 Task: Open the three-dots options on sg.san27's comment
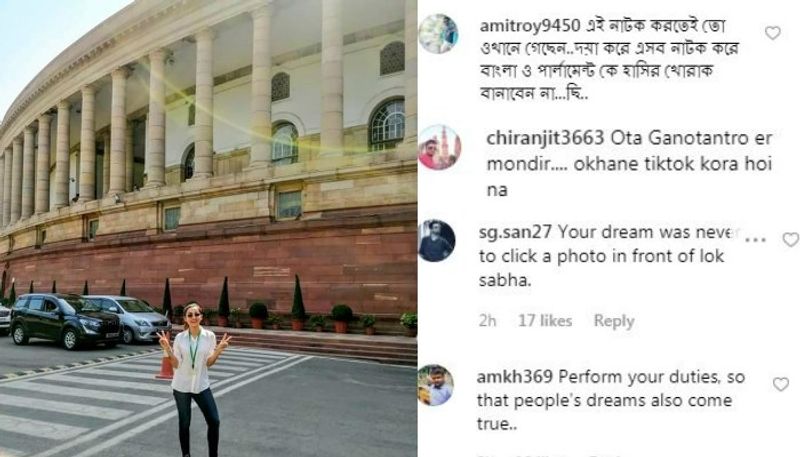pos(756,239)
